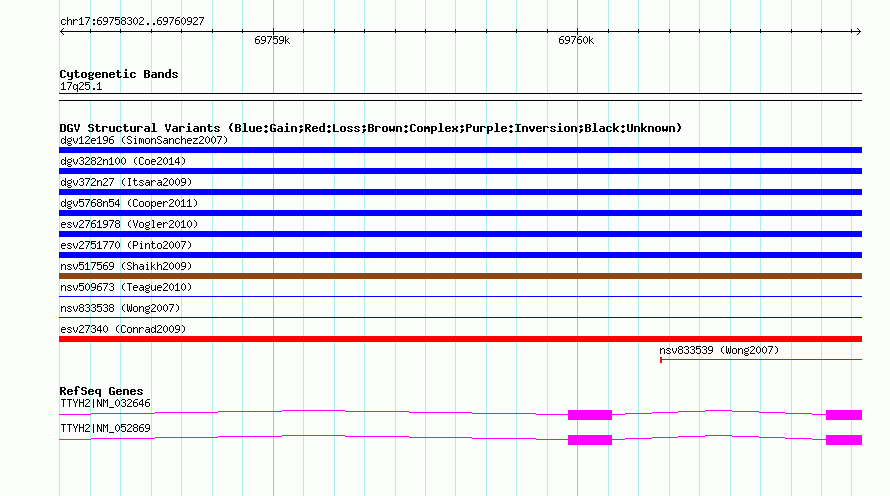The height and width of the screenshot is (496, 890).
Task: Click the blue bar of esv2761978
Action: pyautogui.click(x=460, y=234)
